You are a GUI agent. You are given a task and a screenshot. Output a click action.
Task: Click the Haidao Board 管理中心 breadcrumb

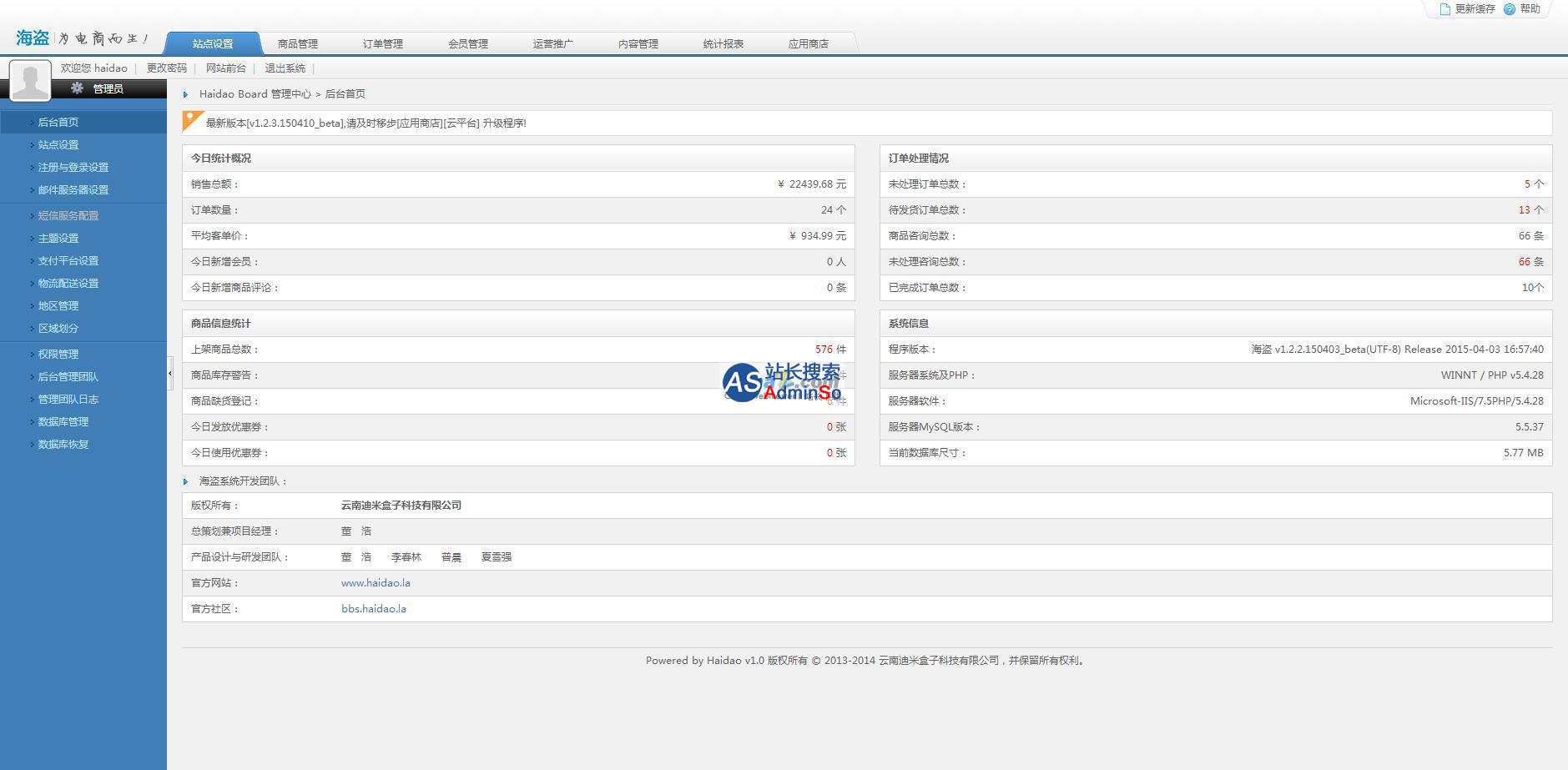(x=255, y=94)
